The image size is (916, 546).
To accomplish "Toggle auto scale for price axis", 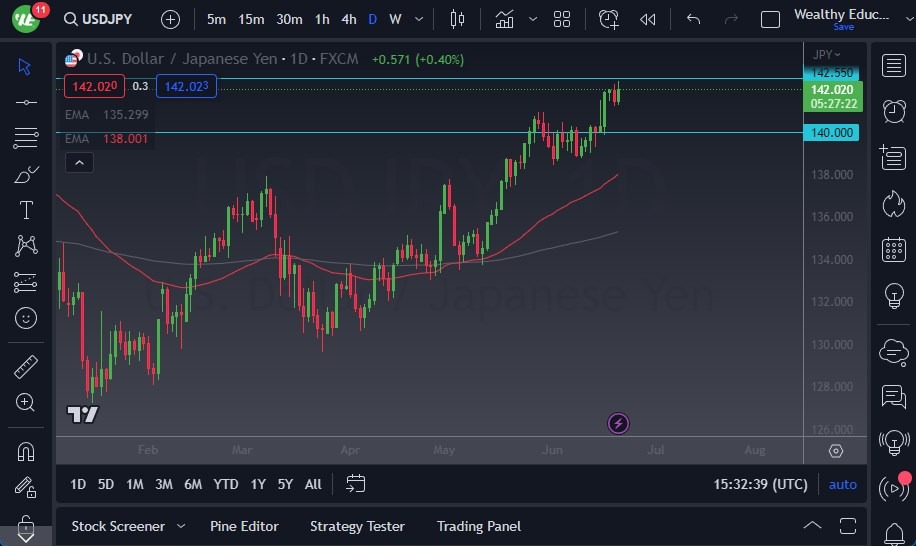I will coord(843,484).
